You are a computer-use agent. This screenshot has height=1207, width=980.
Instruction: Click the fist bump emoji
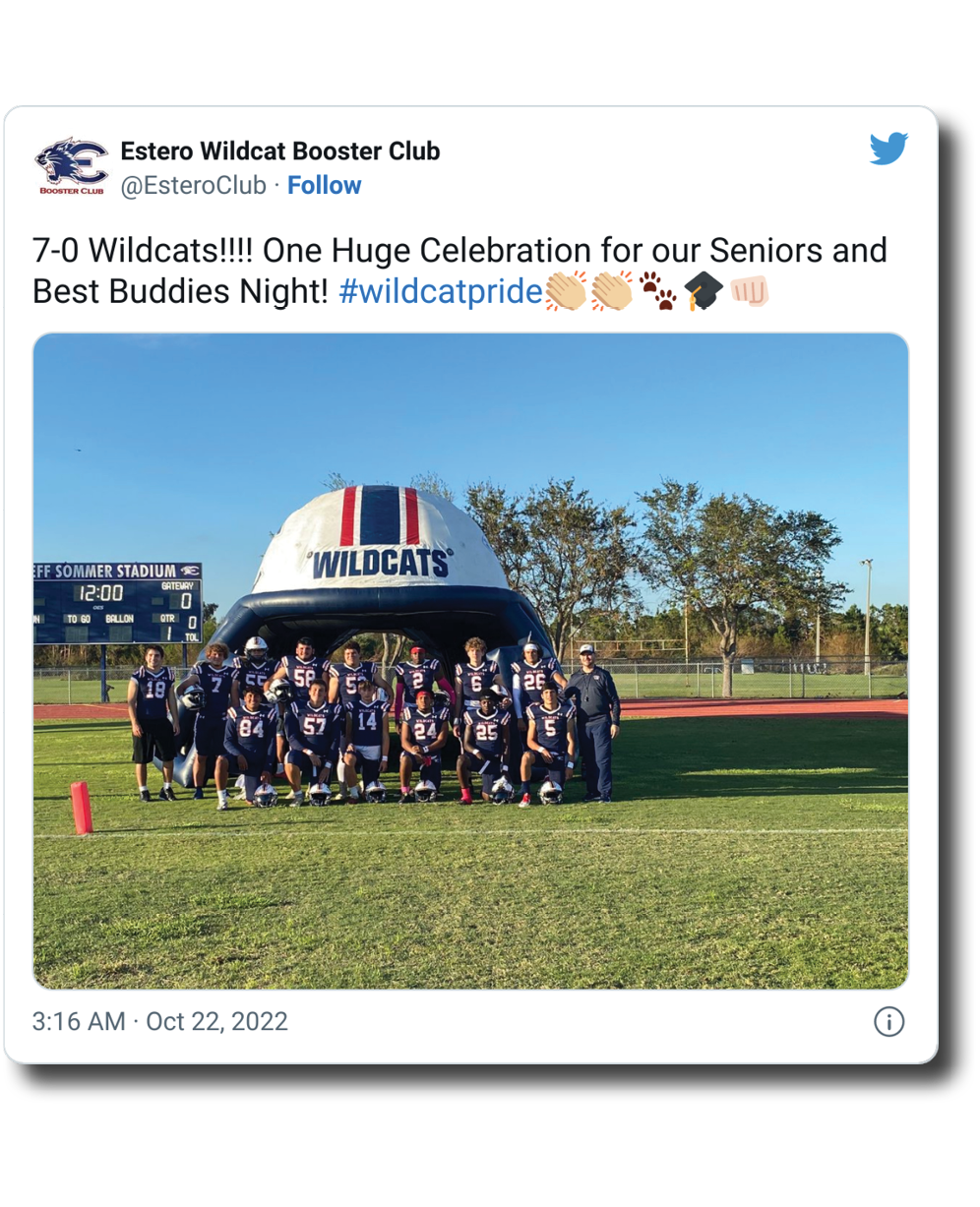(x=748, y=291)
